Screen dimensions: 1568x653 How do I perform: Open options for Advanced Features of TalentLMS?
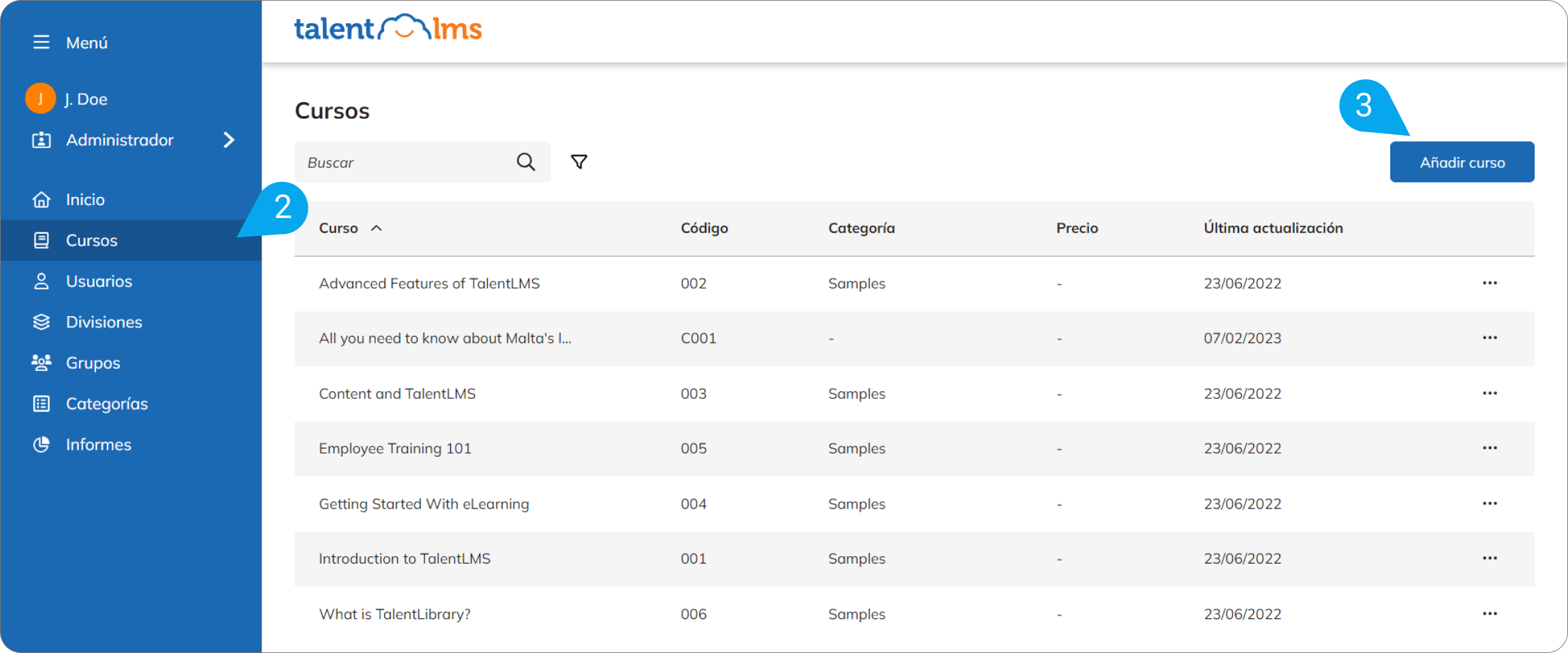pos(1490,283)
